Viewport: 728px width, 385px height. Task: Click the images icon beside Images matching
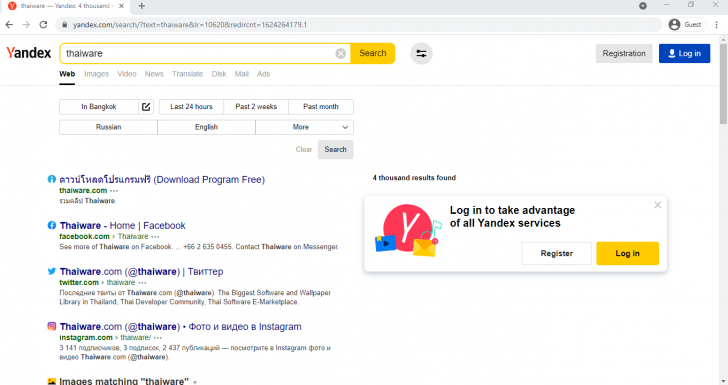[52, 381]
